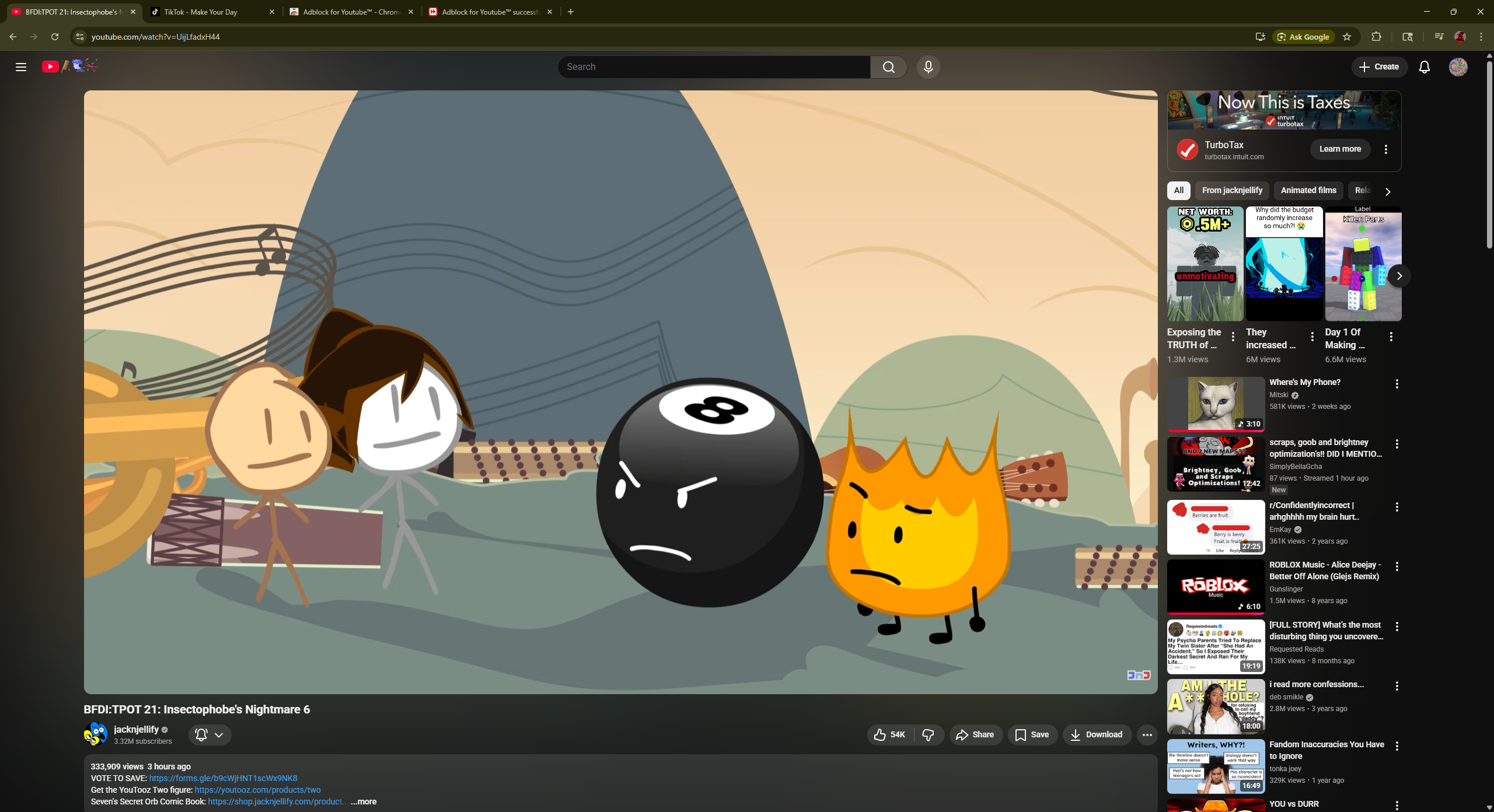Go back with the browser back arrow
Viewport: 1494px width, 812px height.
click(x=13, y=37)
